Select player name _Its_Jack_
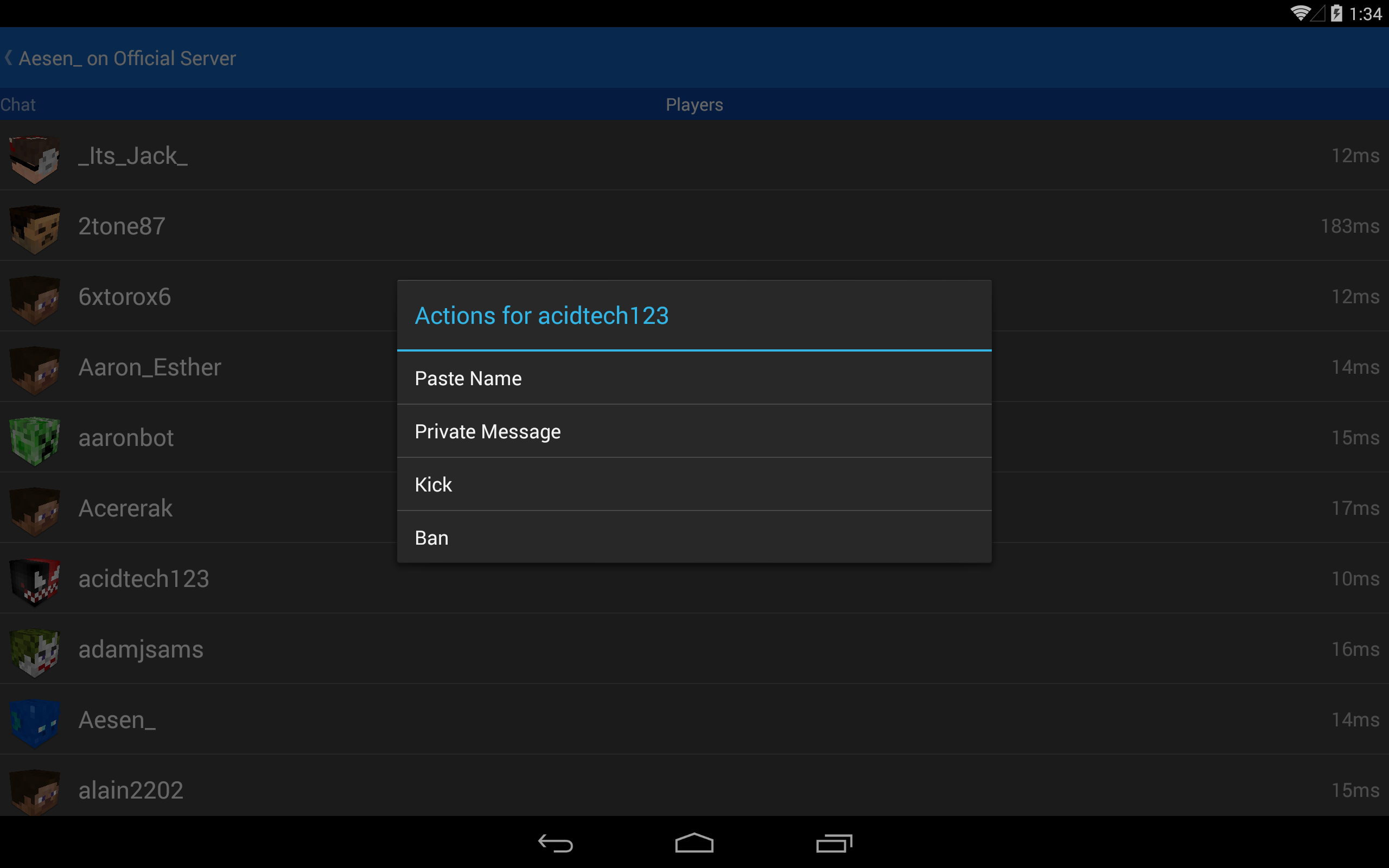The width and height of the screenshot is (1389, 868). (132, 156)
